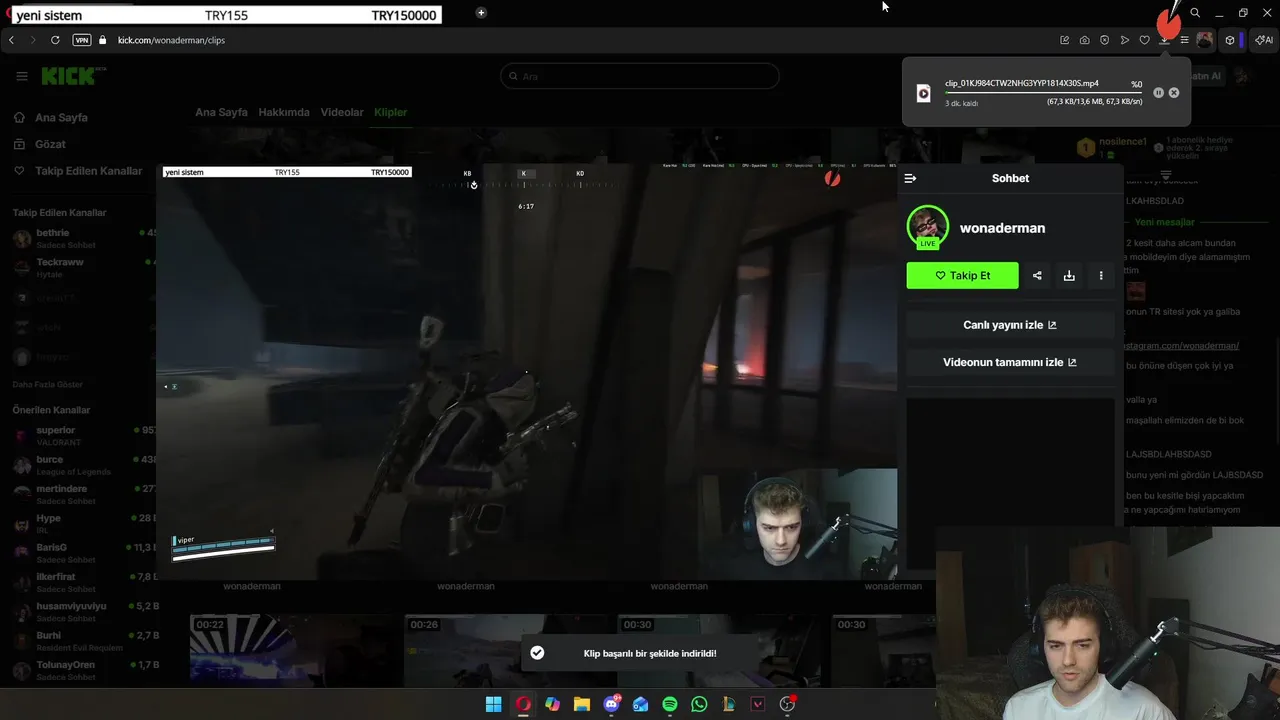
Task: Open a new browser tab
Action: tap(481, 13)
